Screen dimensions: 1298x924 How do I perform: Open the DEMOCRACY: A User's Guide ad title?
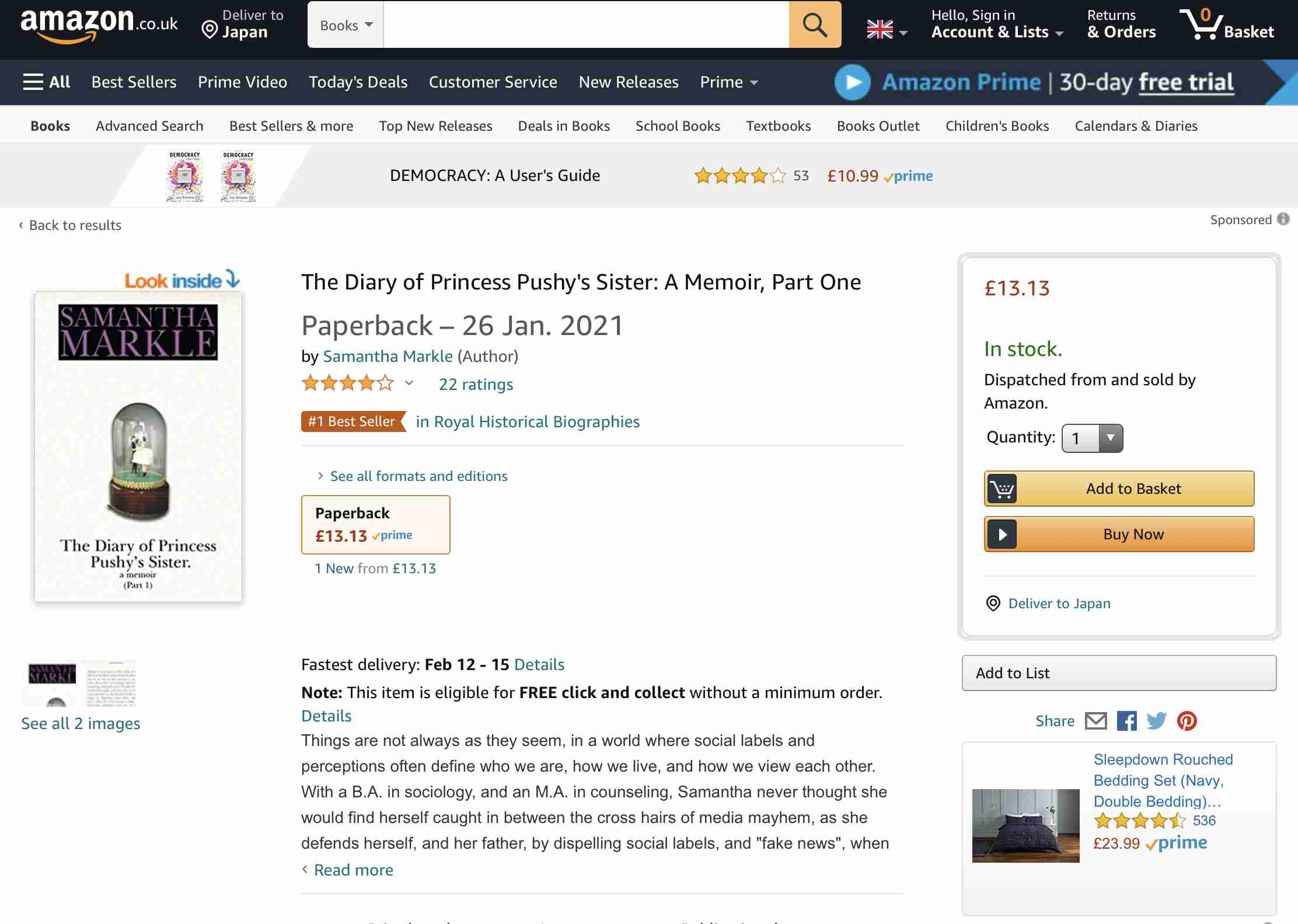tap(495, 175)
